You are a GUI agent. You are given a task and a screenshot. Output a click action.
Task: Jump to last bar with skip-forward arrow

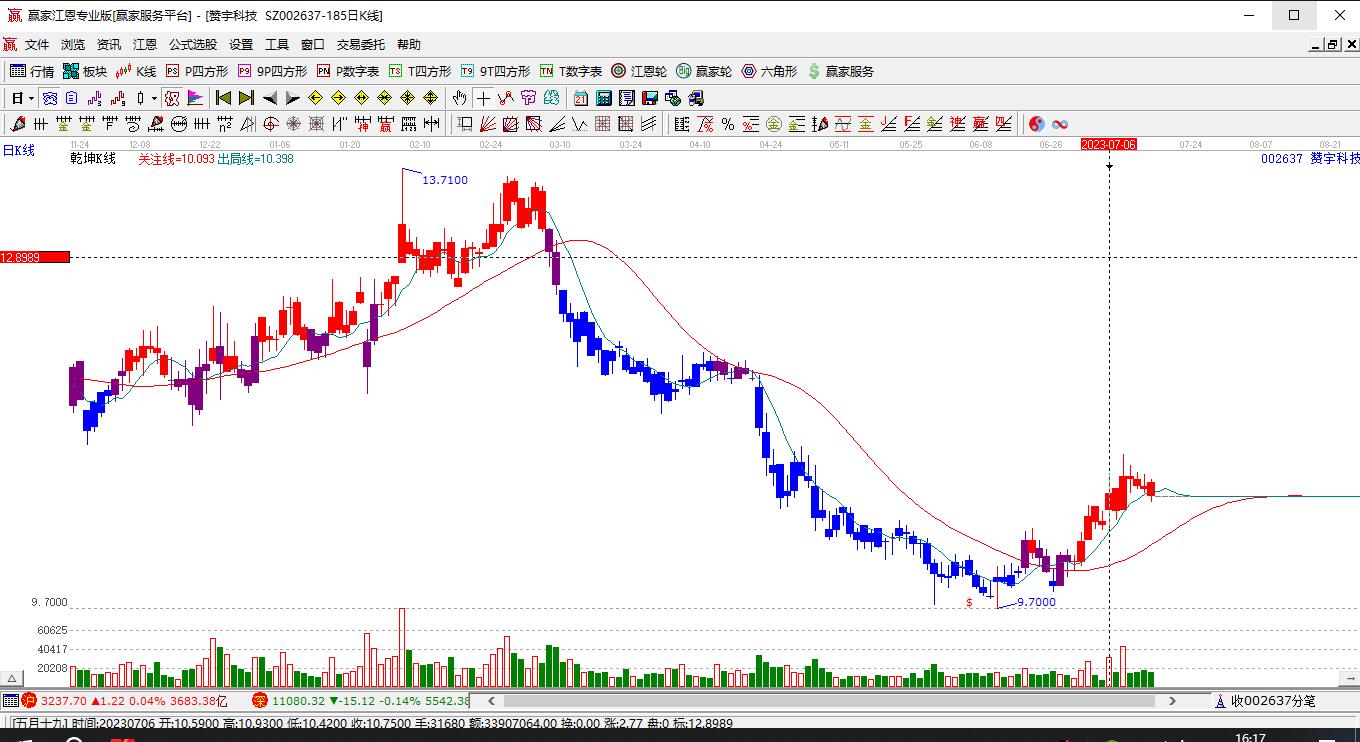coord(246,98)
